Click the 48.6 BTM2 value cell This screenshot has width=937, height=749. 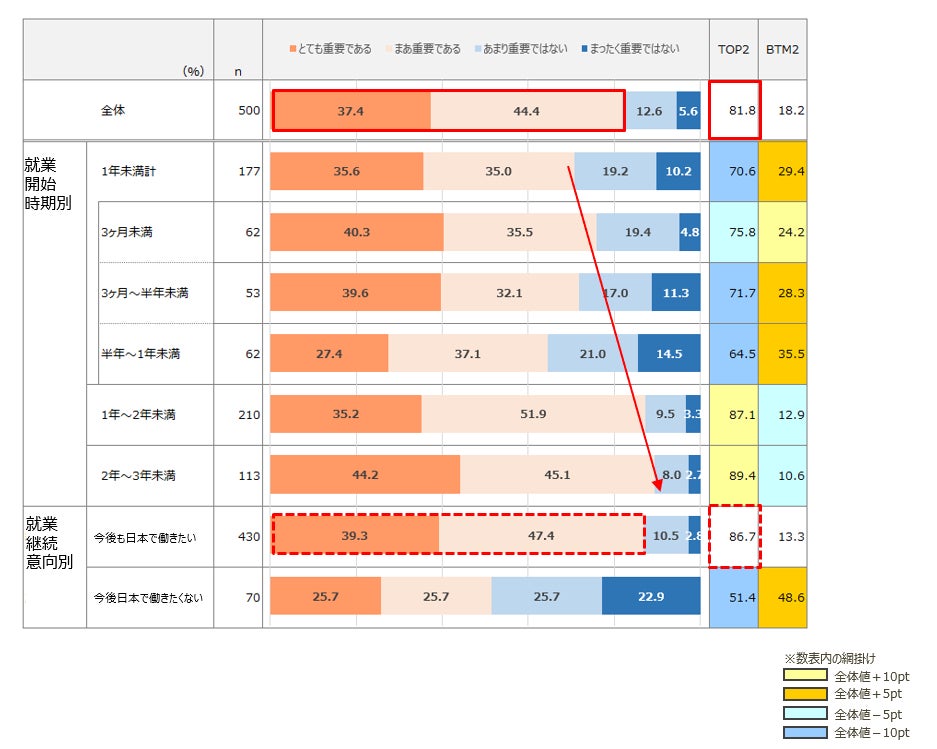point(783,597)
